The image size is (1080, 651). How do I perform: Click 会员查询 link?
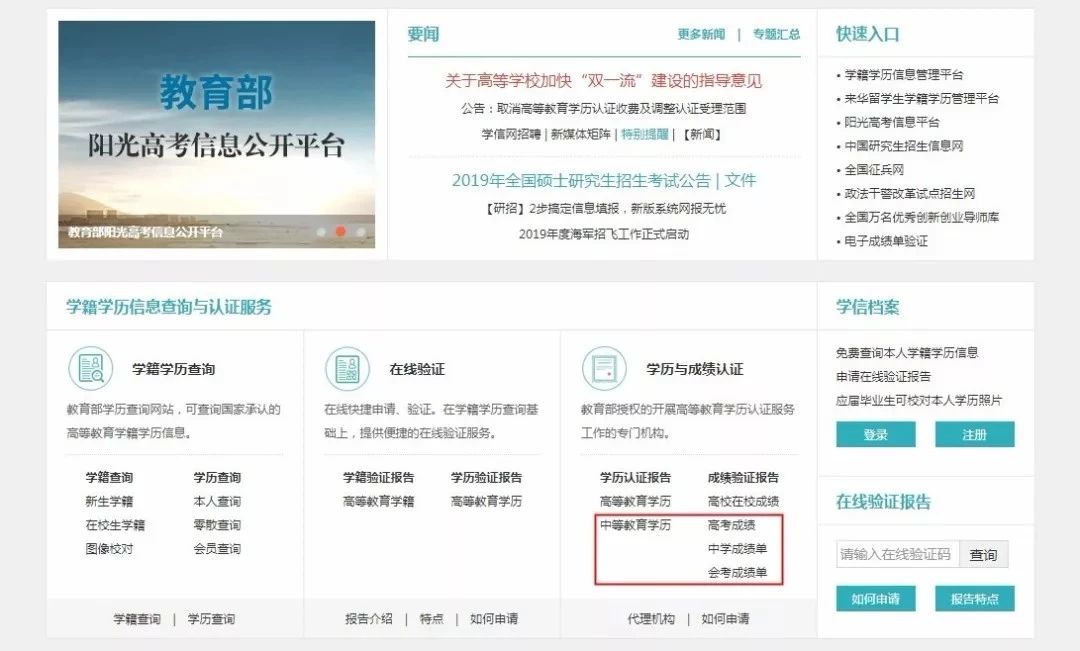(x=217, y=549)
